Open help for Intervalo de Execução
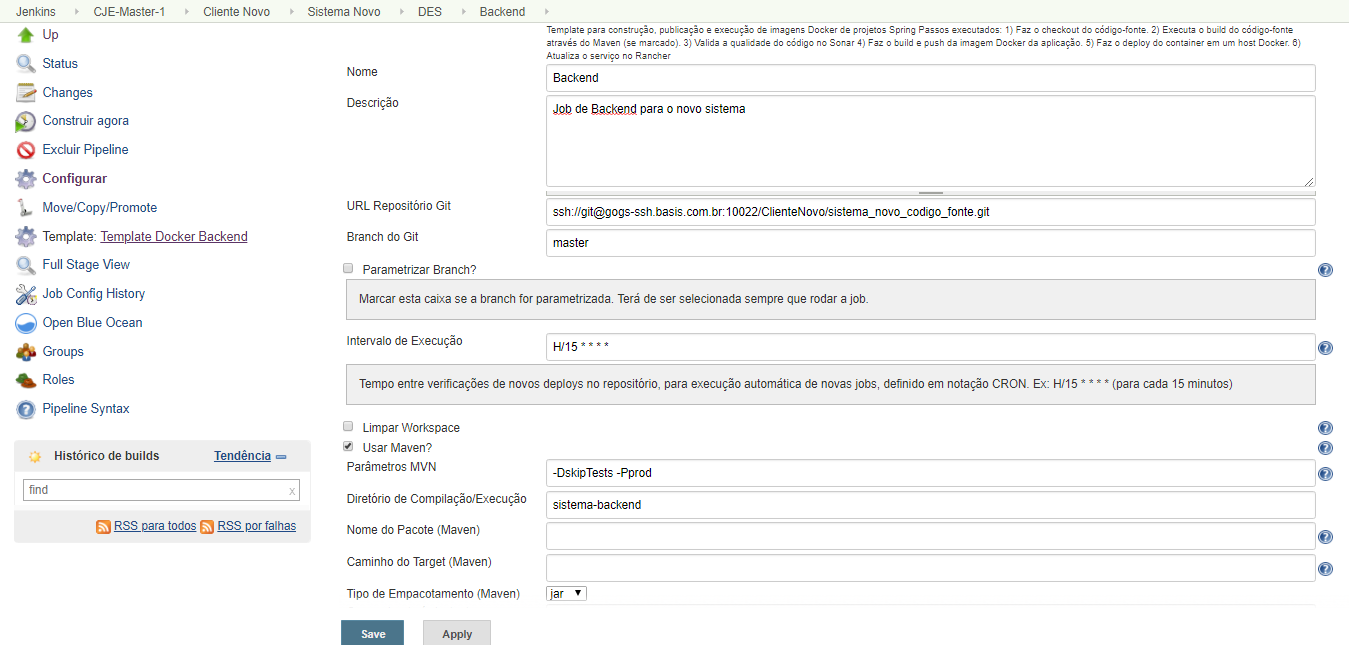This screenshot has width=1349, height=645. point(1325,348)
